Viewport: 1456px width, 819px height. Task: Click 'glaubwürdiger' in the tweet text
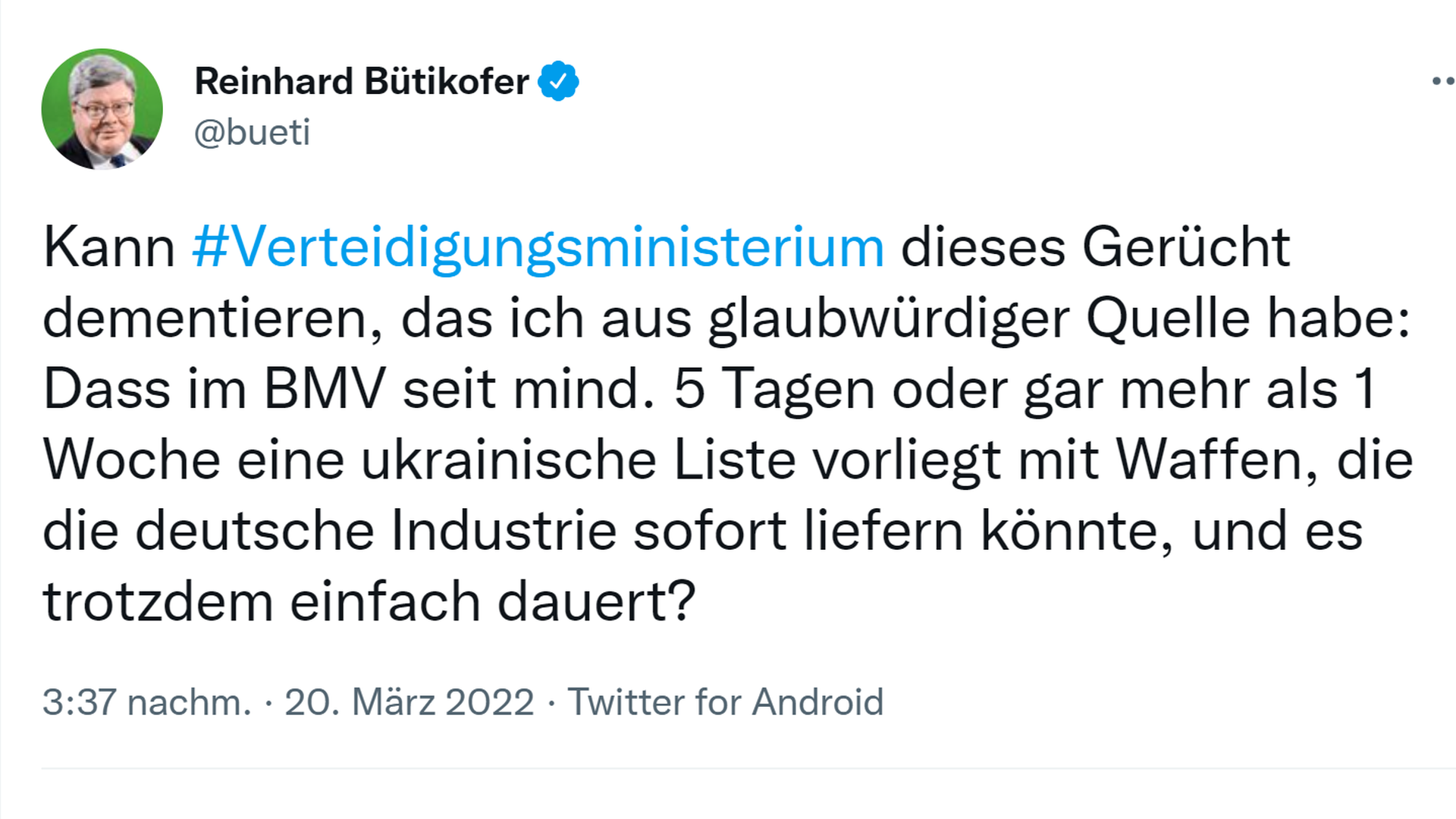(x=888, y=318)
